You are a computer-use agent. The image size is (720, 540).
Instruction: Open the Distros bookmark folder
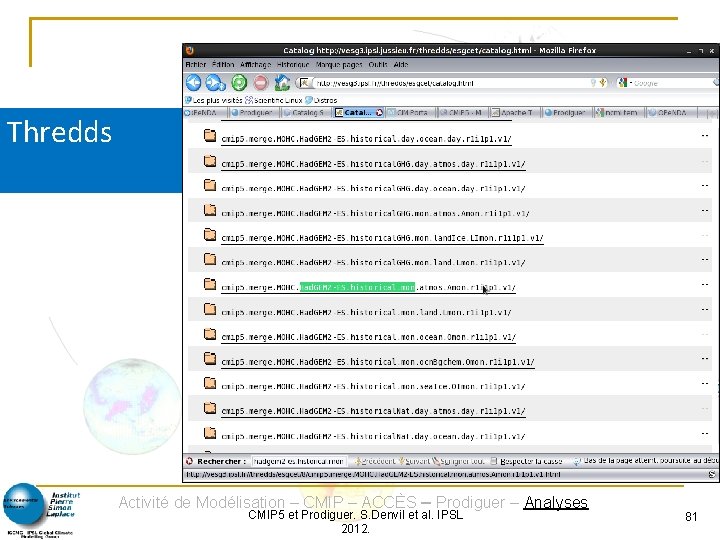pos(321,100)
